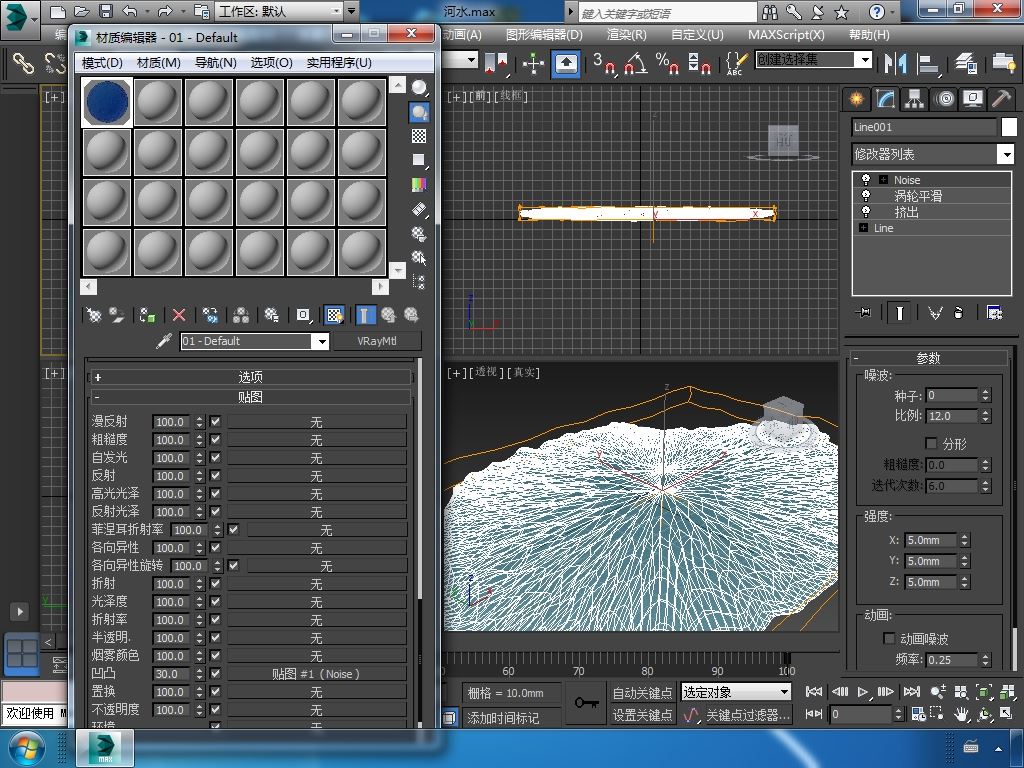Click the white object color swatch beside Line001

pyautogui.click(x=1009, y=127)
